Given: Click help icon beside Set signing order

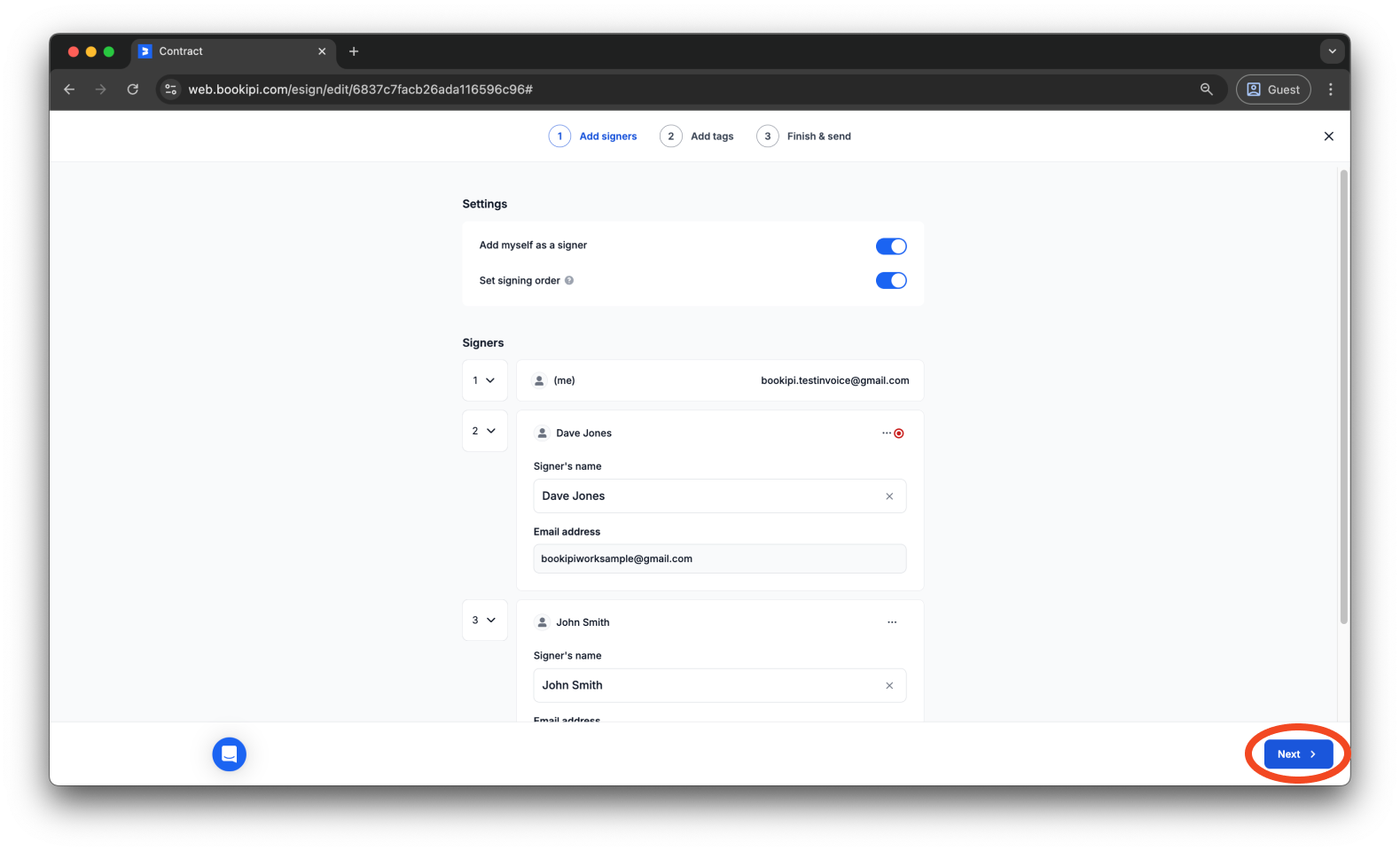Looking at the screenshot, I should (x=569, y=281).
